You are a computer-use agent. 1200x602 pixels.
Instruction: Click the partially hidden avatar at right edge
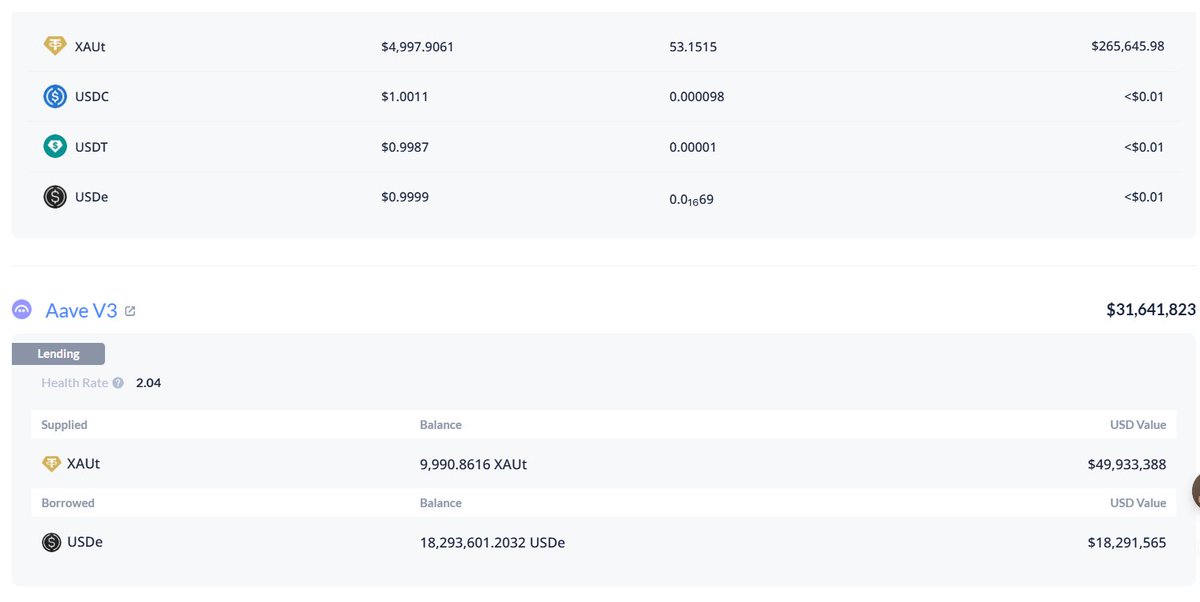1196,490
